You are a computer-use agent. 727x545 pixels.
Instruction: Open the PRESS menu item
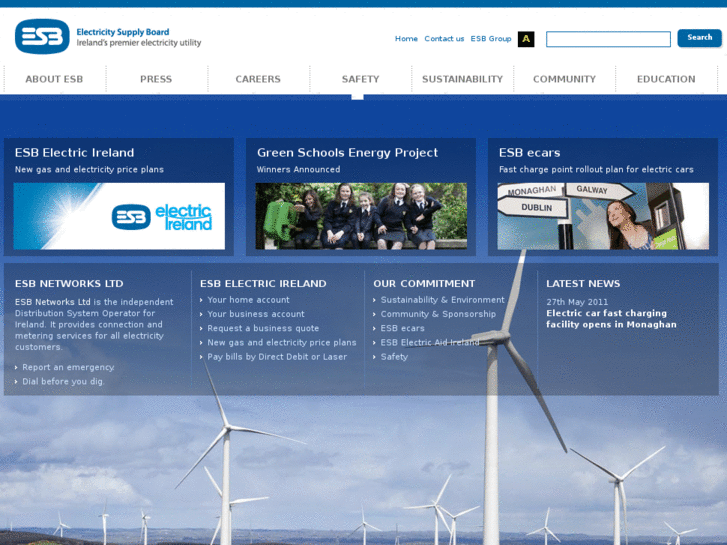(156, 79)
